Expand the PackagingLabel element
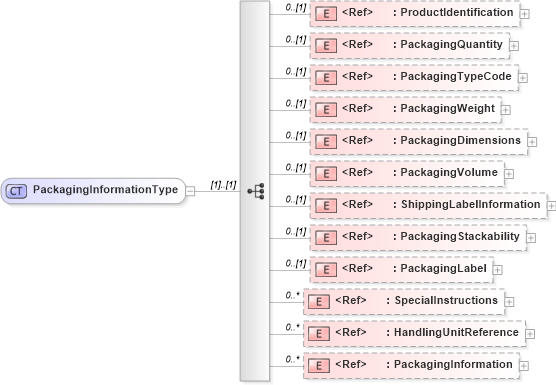Screen dimensions: 556x385 tap(497, 270)
